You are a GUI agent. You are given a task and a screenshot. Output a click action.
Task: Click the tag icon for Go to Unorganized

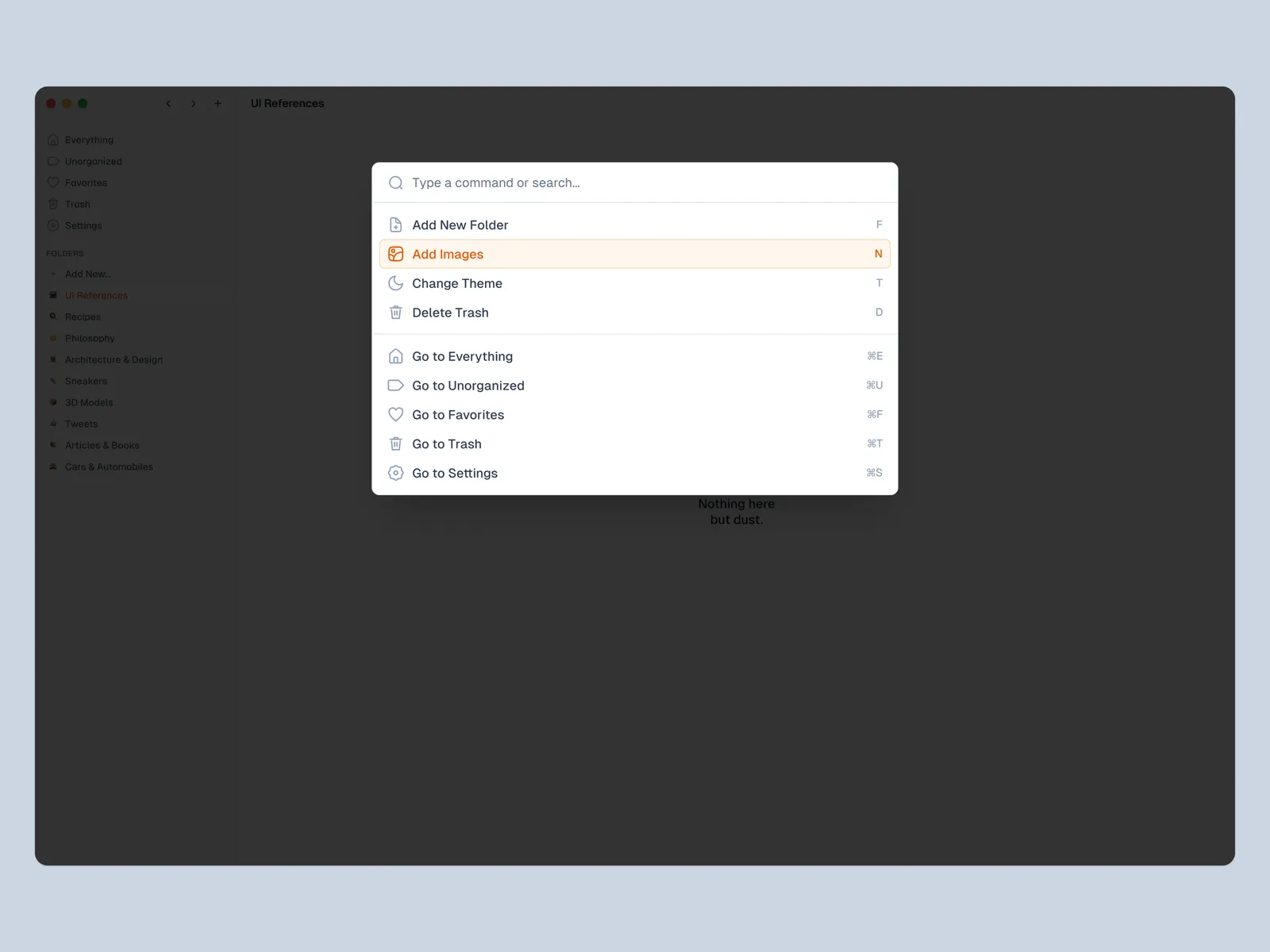(395, 386)
